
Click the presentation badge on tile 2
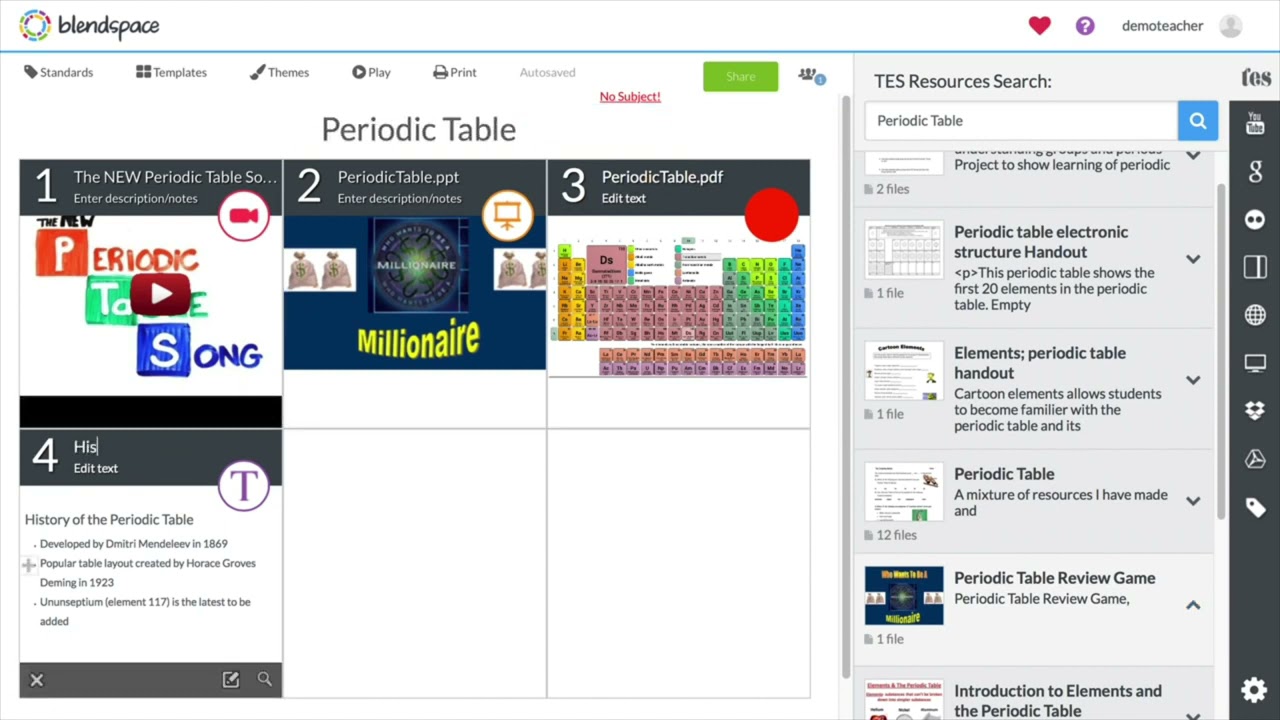pyautogui.click(x=507, y=216)
